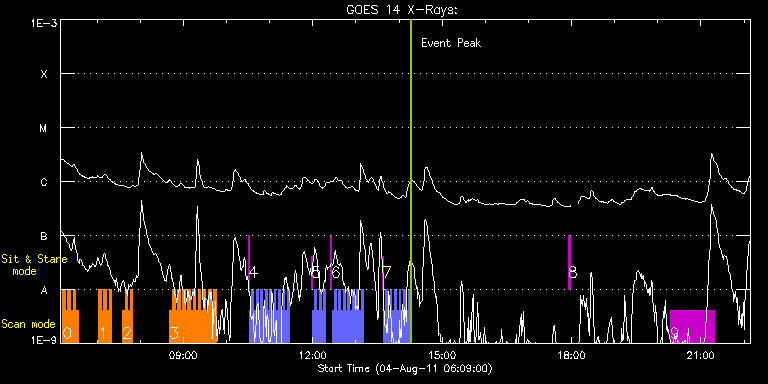Select large orange scan block labeled 3
The height and width of the screenshot is (384, 768).
(x=193, y=316)
